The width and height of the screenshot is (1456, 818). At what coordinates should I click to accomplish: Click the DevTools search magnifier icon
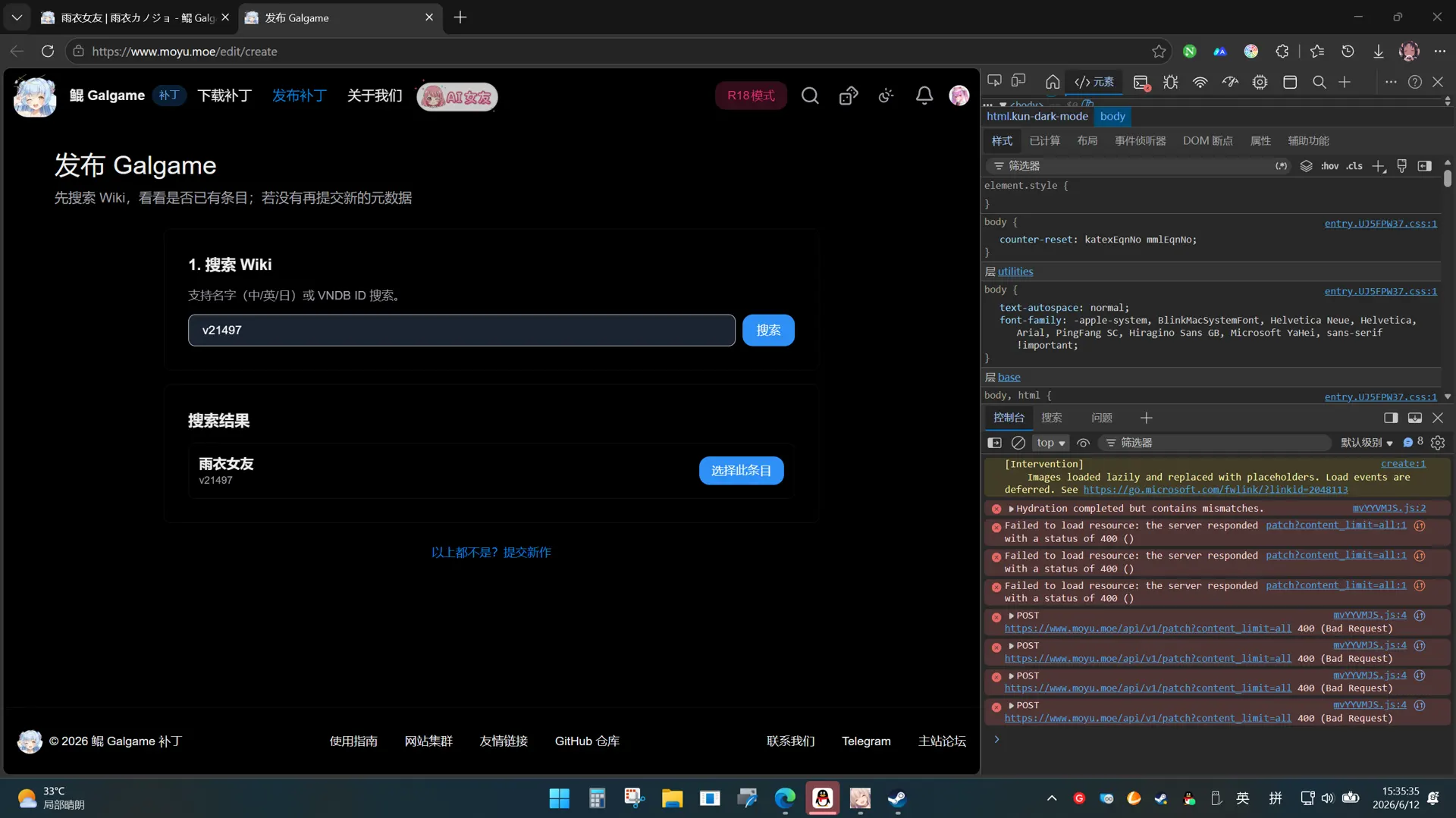pos(1319,82)
